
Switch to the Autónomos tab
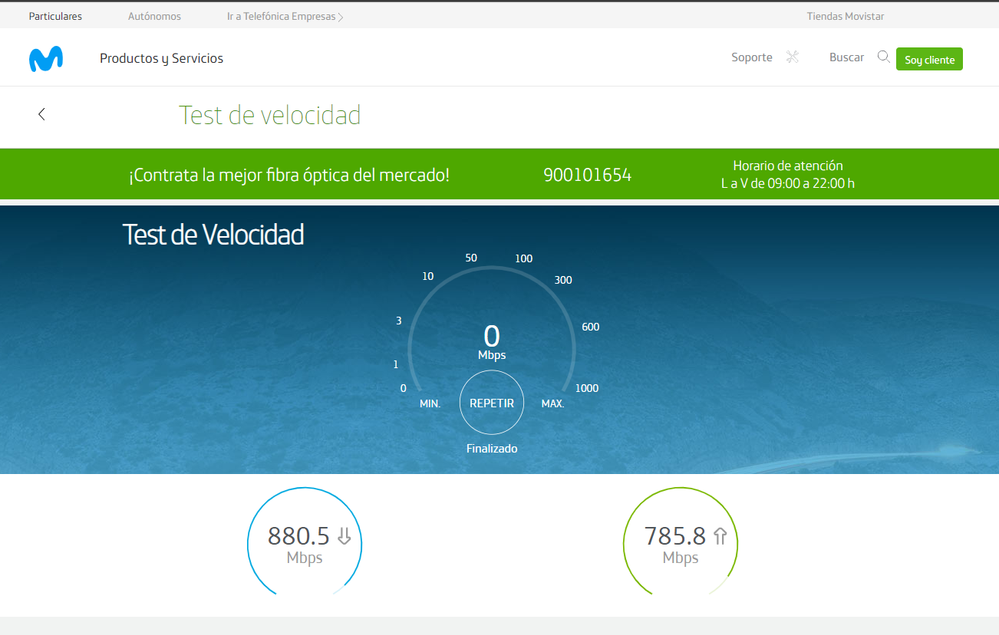pos(154,16)
